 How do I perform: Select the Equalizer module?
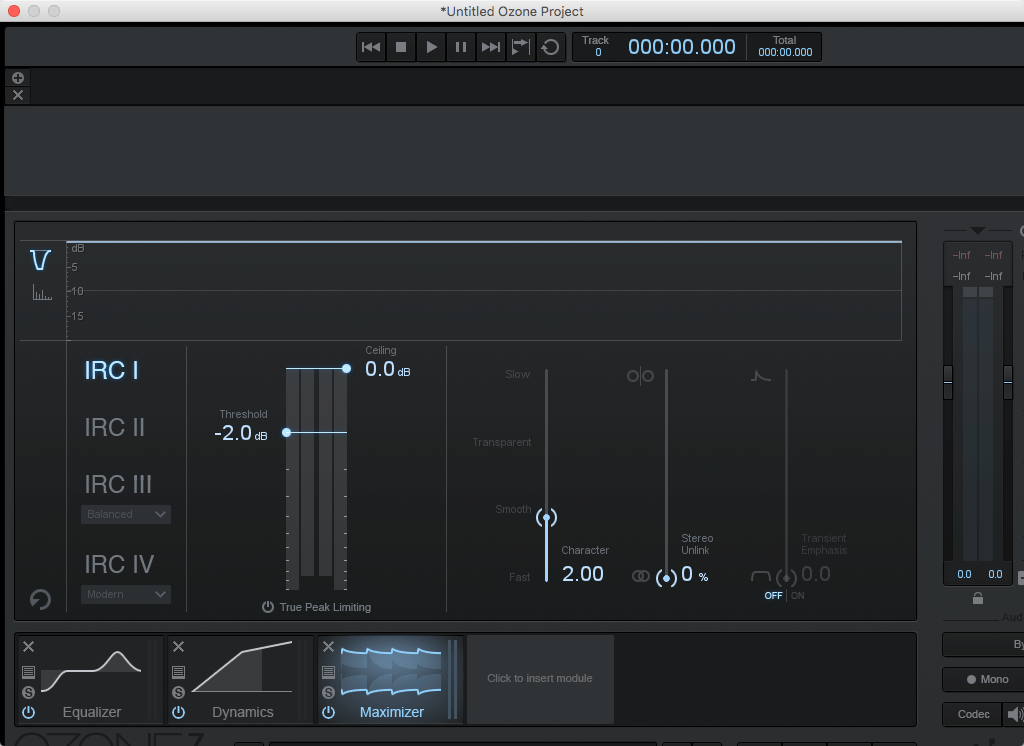[91, 679]
